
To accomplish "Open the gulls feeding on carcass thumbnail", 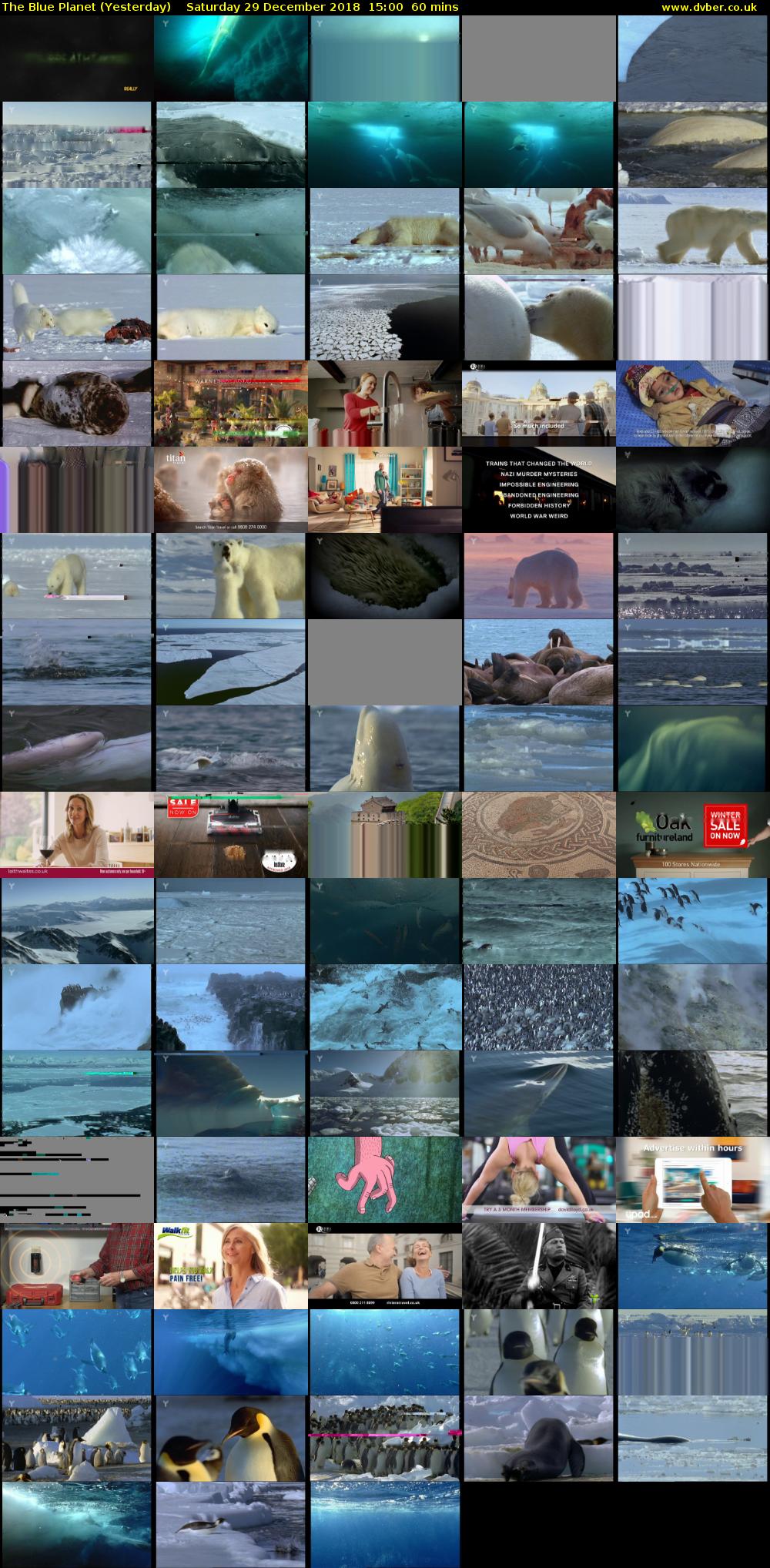I will (x=539, y=232).
